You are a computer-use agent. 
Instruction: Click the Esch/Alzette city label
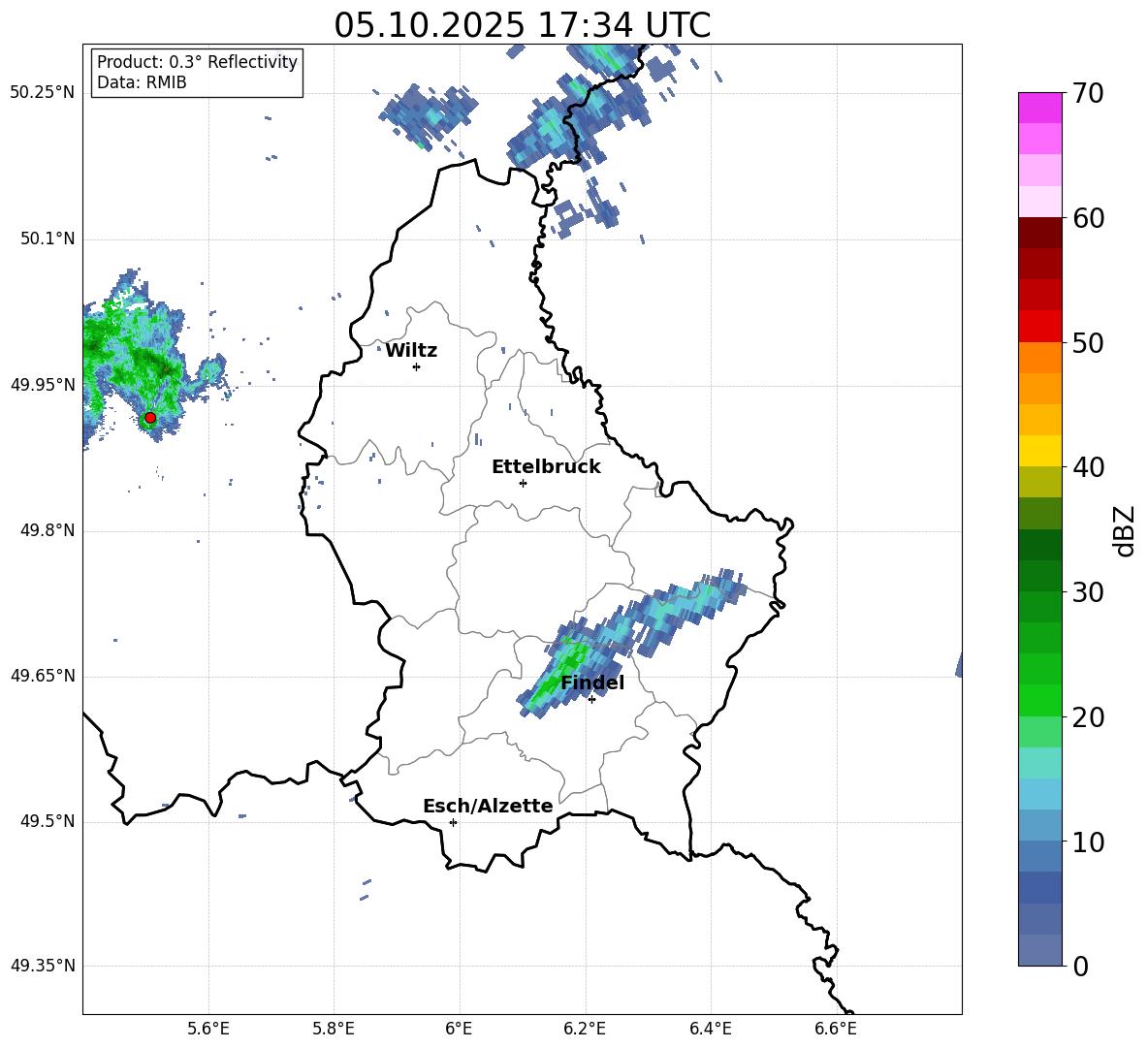[488, 807]
